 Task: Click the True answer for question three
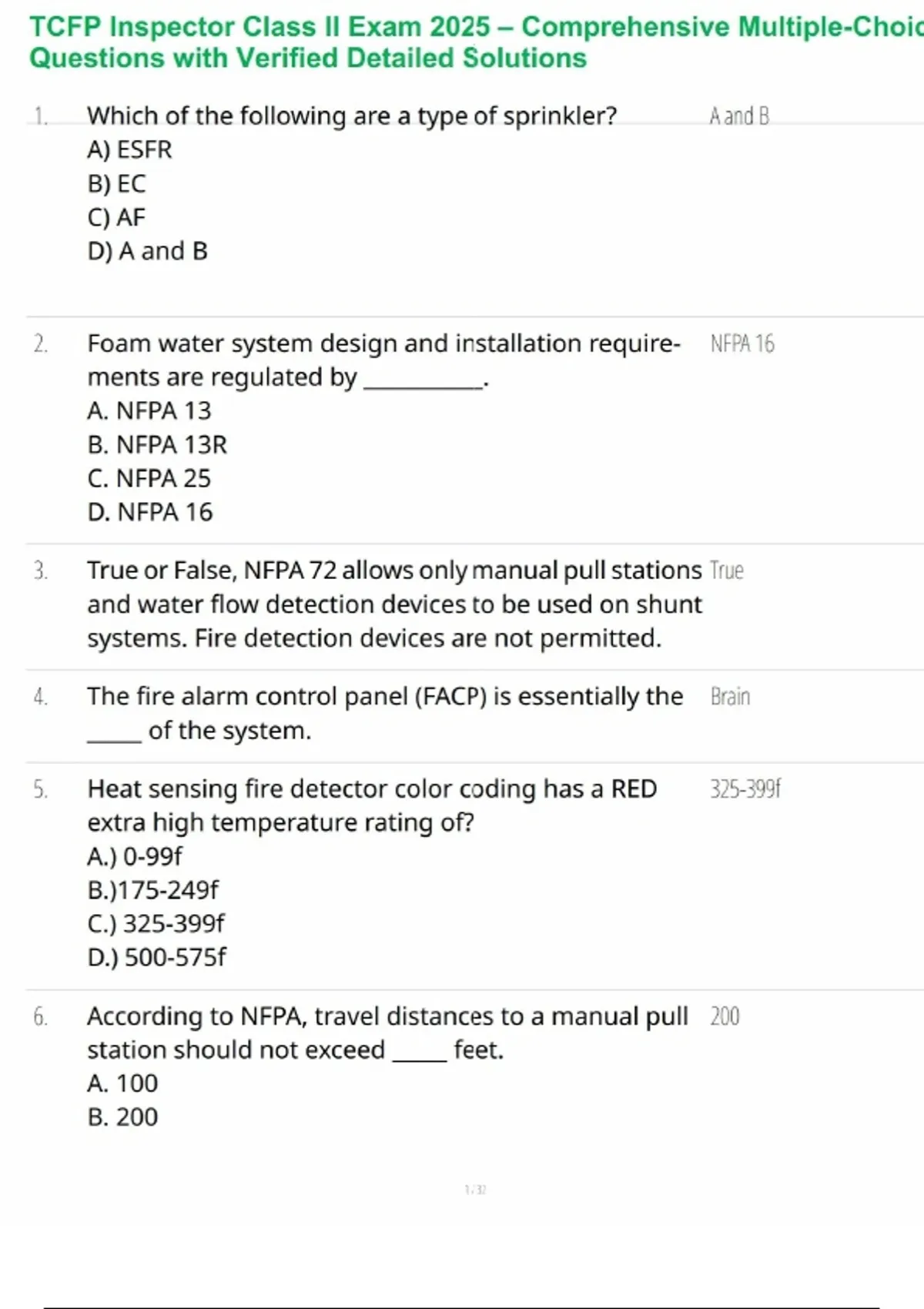click(726, 571)
